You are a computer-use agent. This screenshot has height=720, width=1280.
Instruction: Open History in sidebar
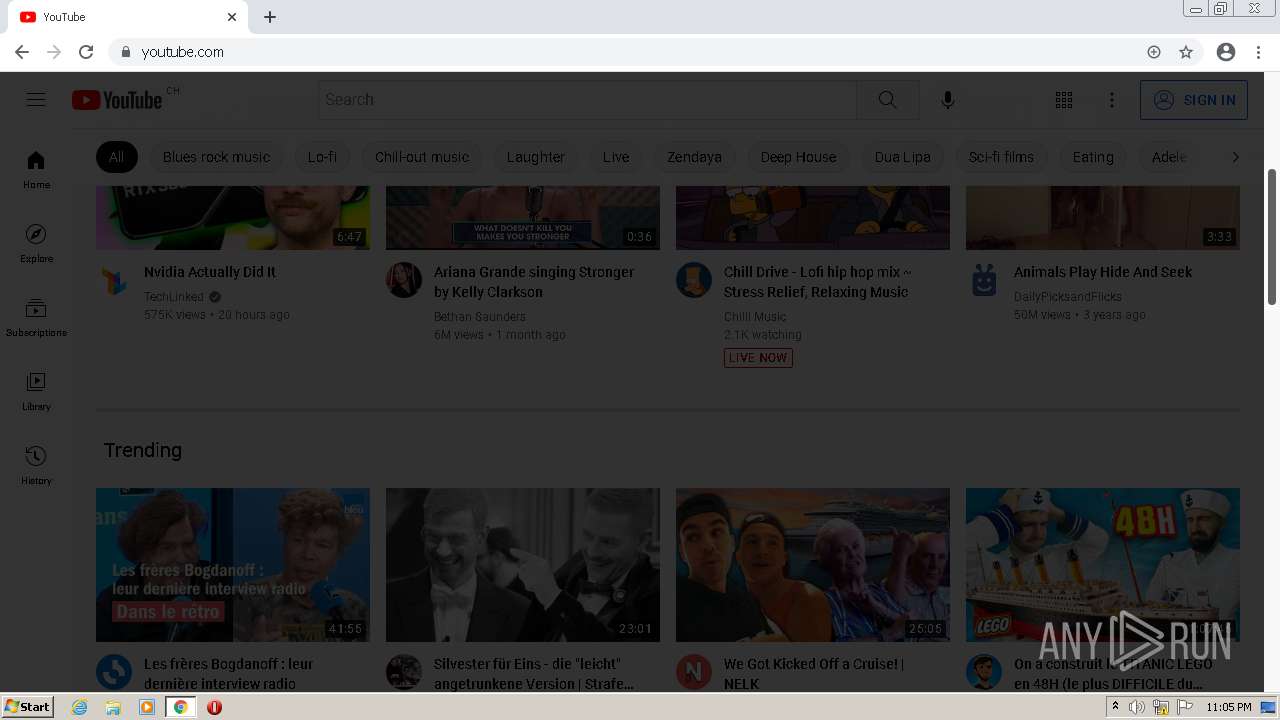36,465
